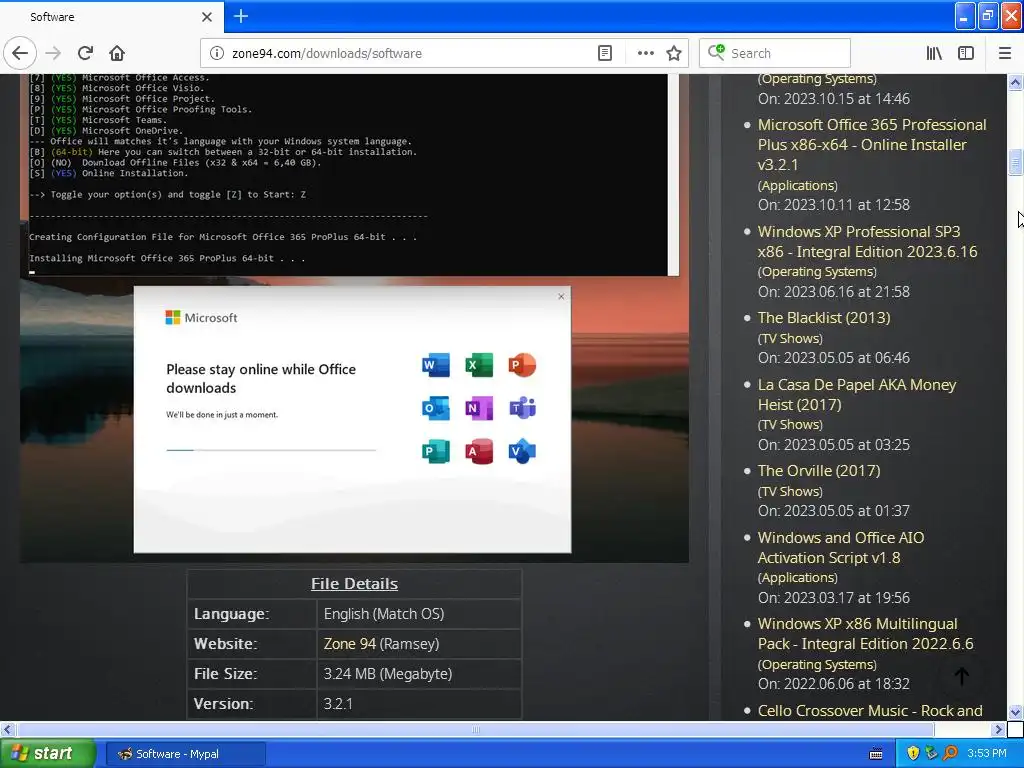Click the vertical scrollbar down arrow
The image size is (1024, 768).
(x=1015, y=712)
